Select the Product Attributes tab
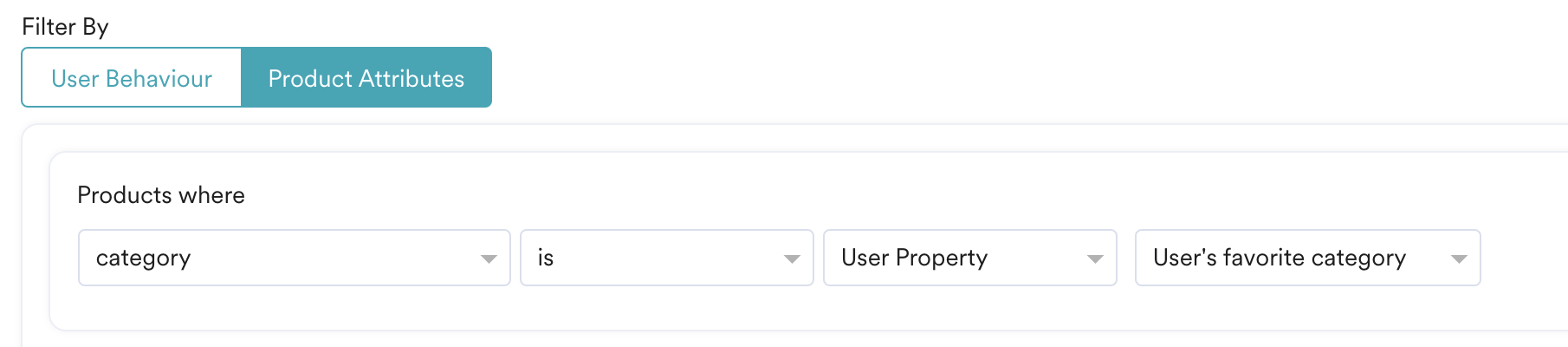This screenshot has width=1568, height=347. (366, 78)
